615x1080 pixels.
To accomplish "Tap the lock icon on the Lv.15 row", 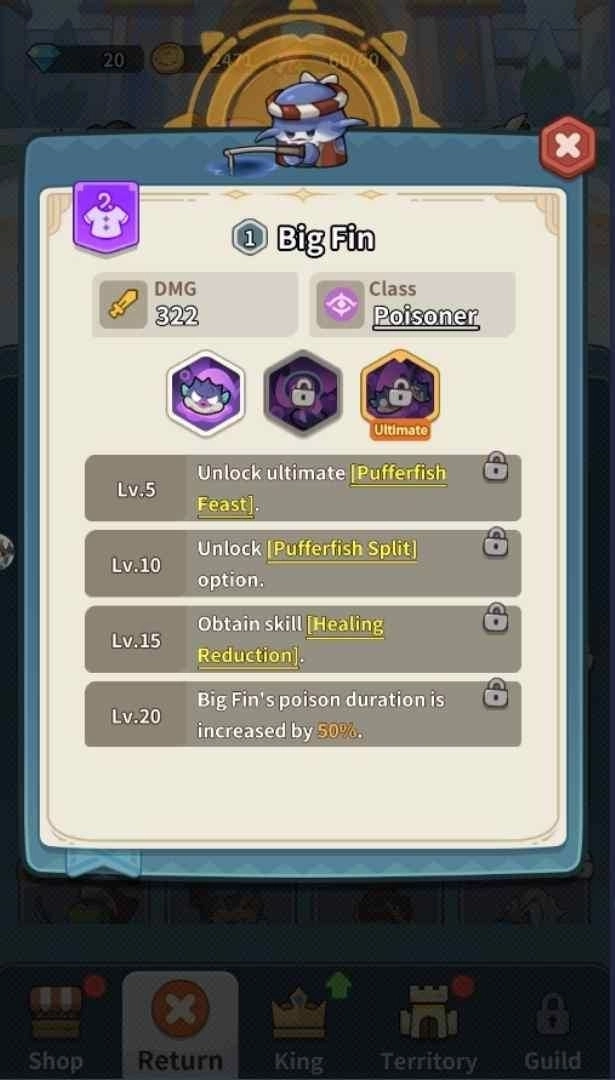I will point(495,619).
